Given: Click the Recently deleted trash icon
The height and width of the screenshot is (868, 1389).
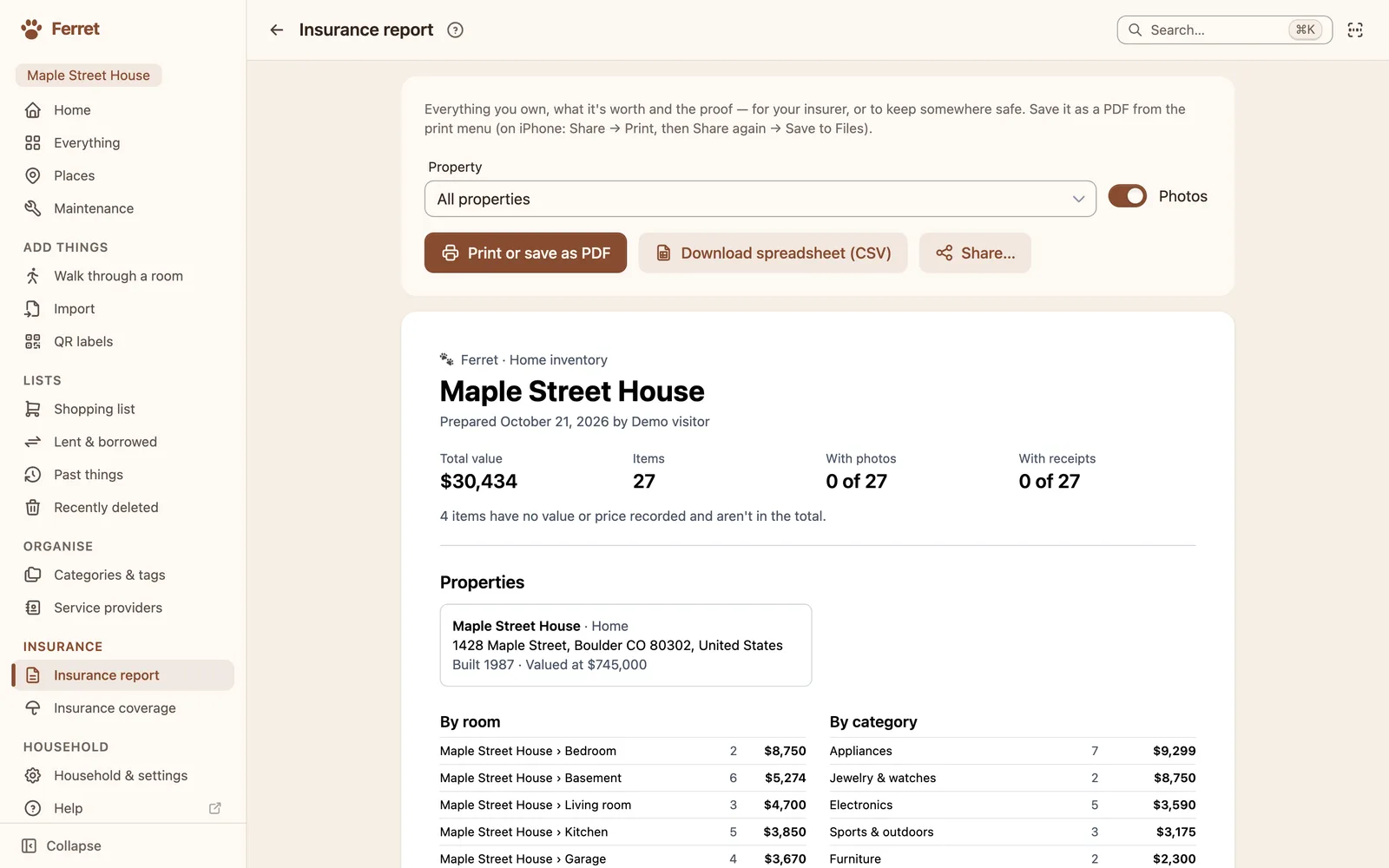Looking at the screenshot, I should tap(33, 508).
